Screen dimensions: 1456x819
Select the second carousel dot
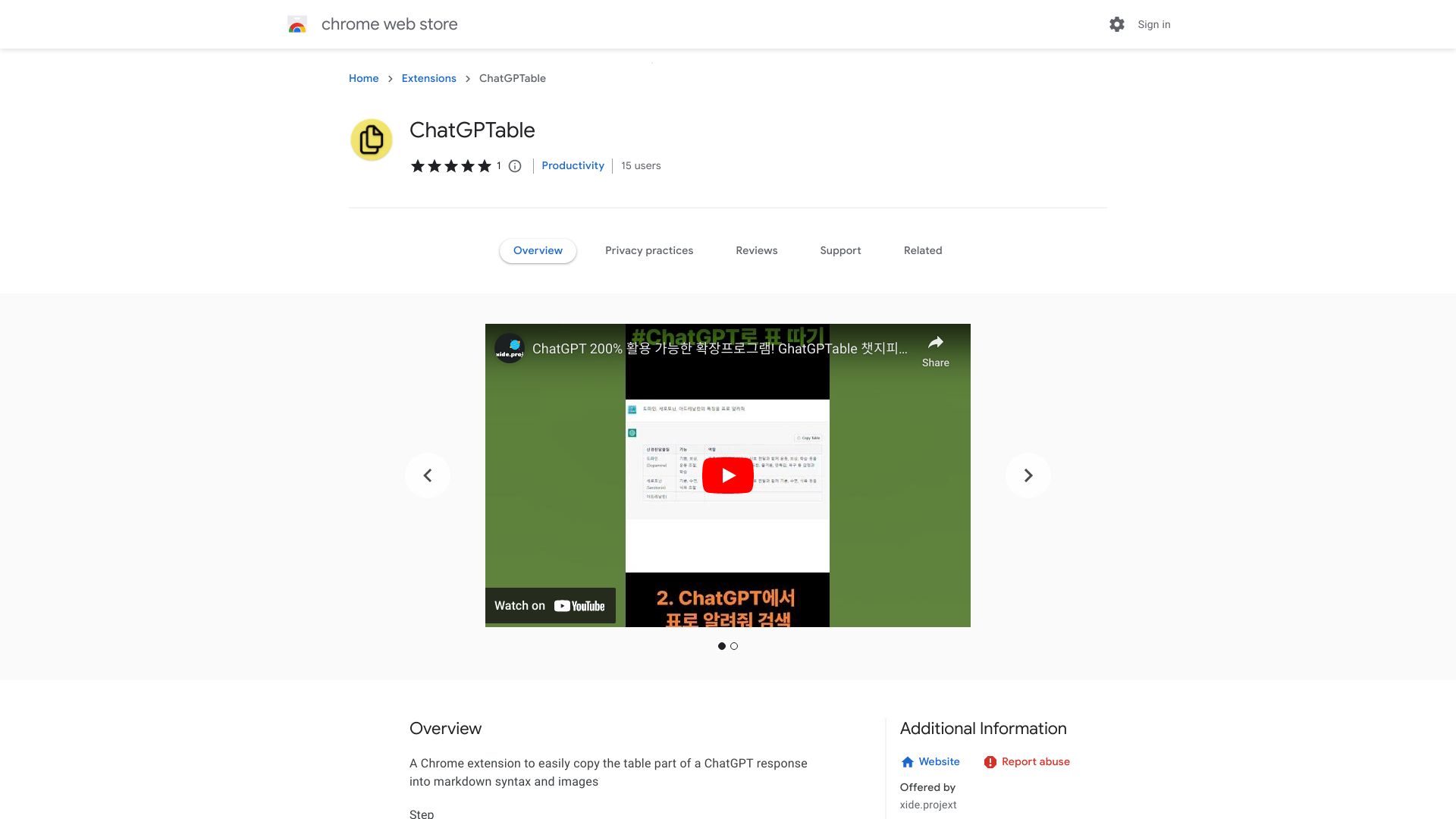coord(734,646)
